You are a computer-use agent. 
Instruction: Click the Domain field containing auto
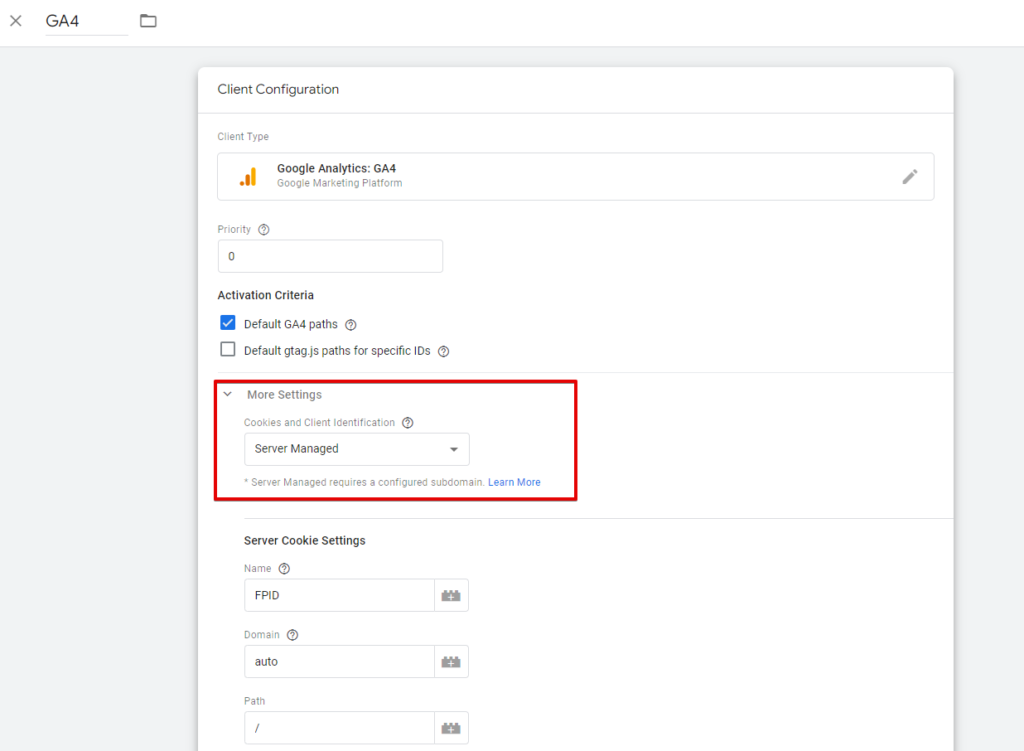coord(339,662)
